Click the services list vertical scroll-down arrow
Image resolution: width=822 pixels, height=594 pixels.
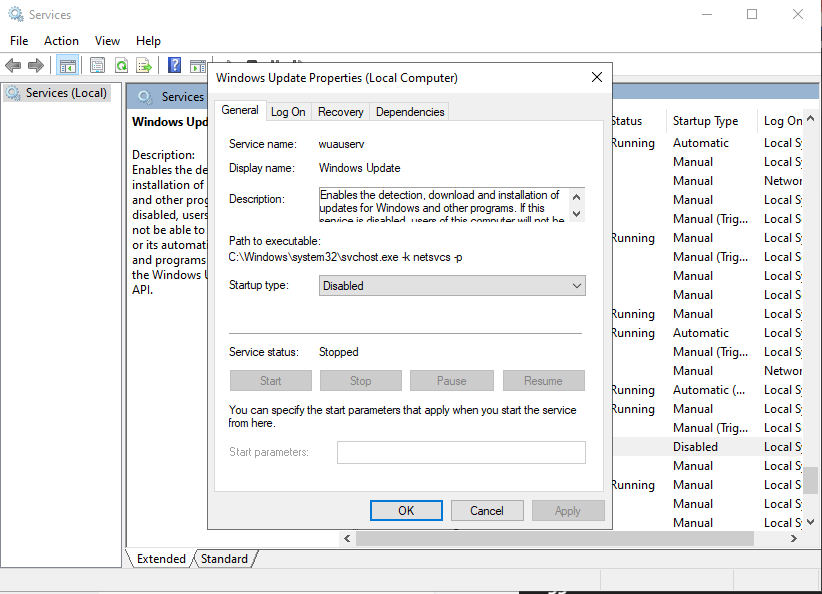click(810, 522)
